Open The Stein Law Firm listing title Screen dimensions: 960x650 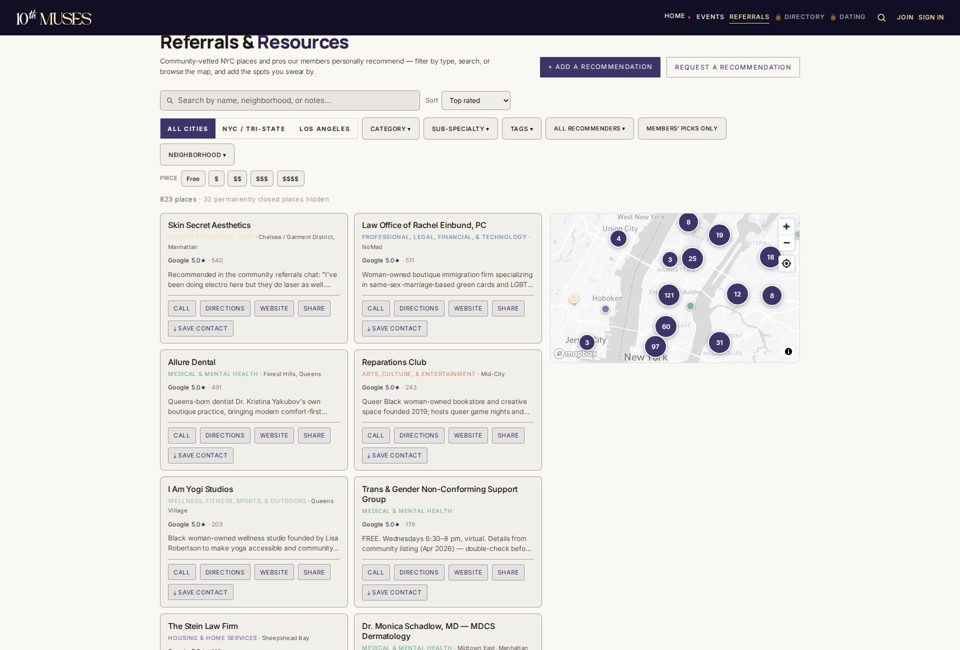click(x=203, y=626)
